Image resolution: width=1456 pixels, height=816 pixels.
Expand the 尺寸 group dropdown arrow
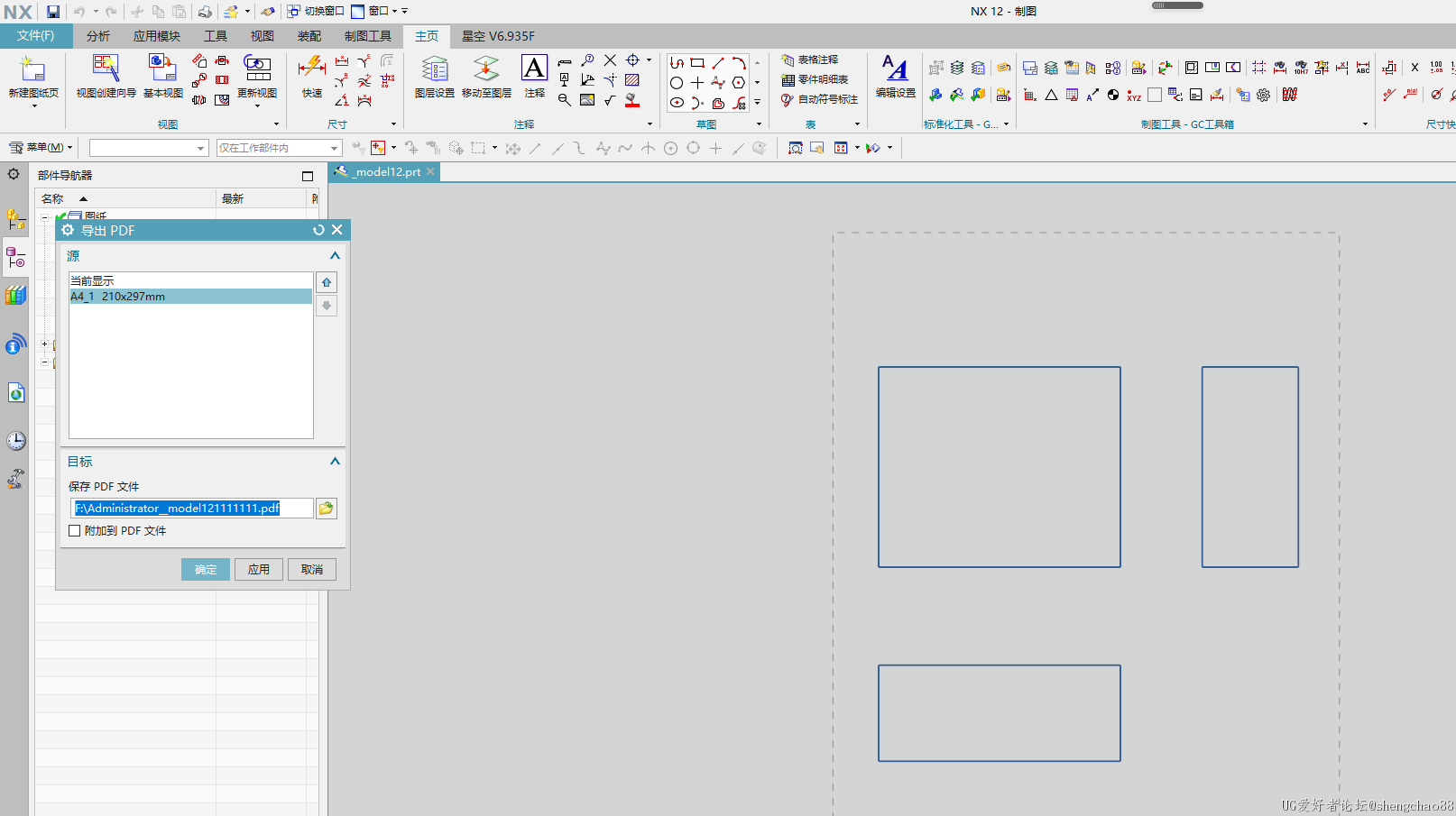[x=393, y=124]
